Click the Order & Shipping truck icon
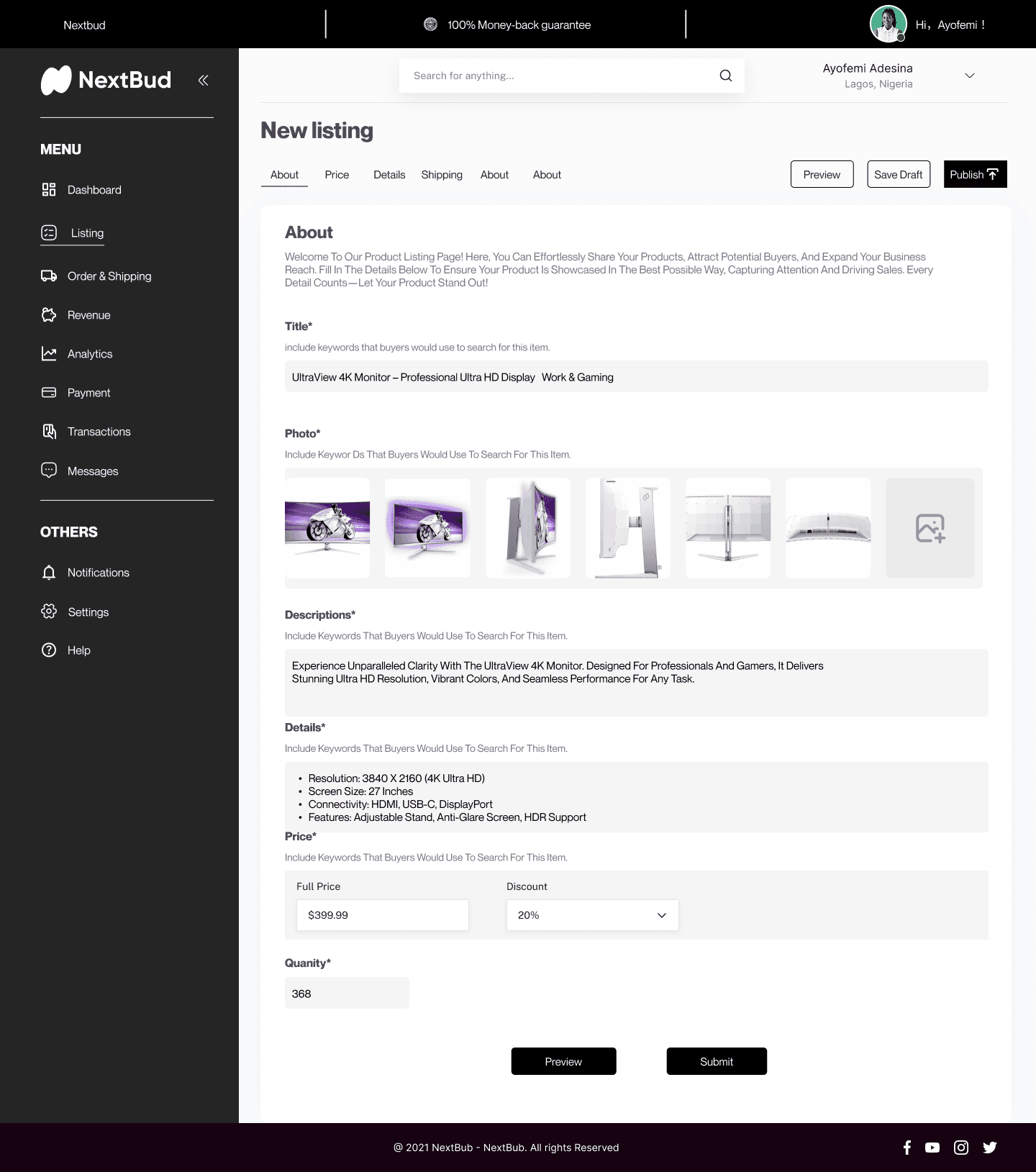Screen dimensions: 1036x1172 [49, 276]
